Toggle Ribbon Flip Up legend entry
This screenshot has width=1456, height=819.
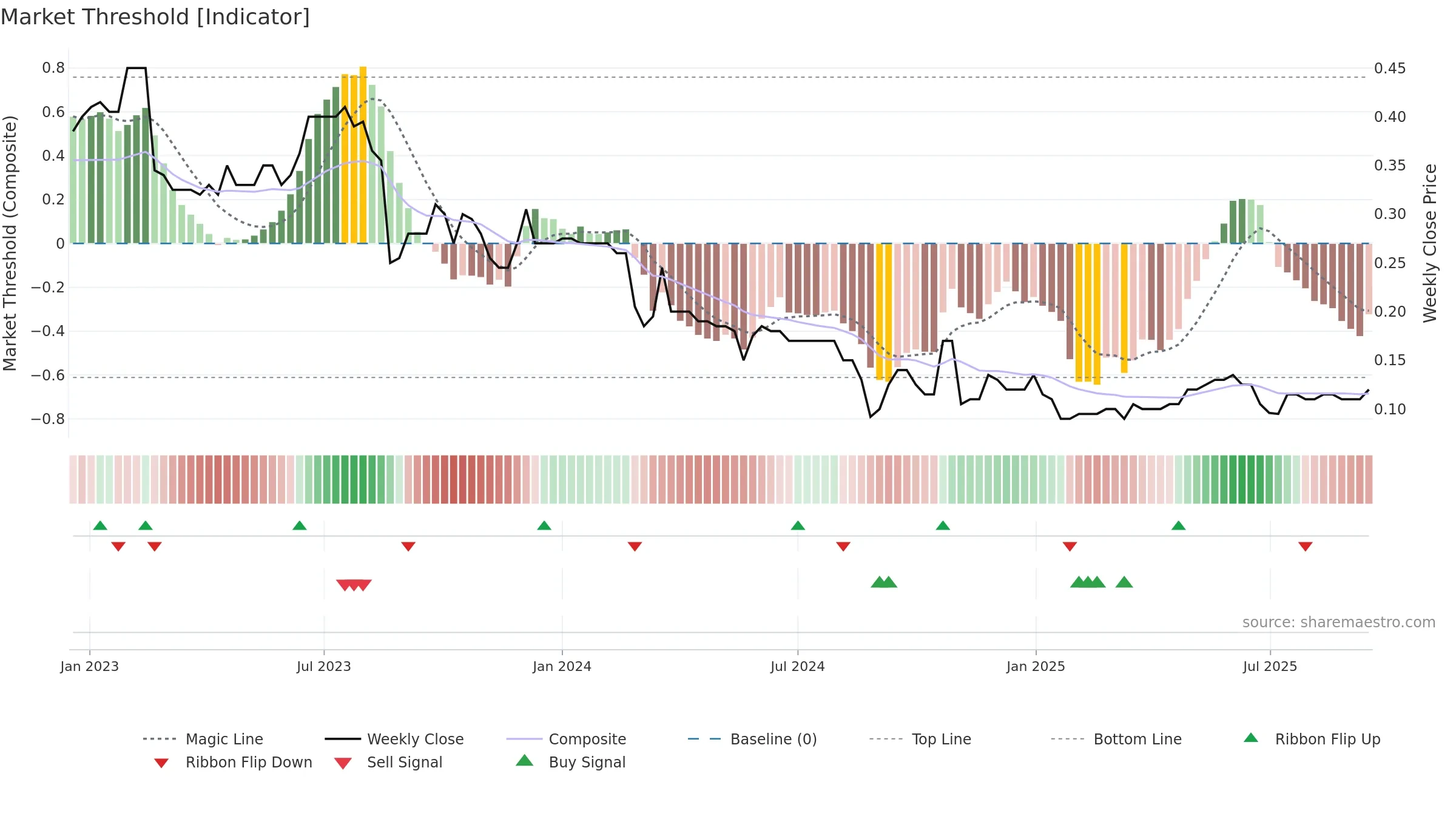click(x=1312, y=739)
